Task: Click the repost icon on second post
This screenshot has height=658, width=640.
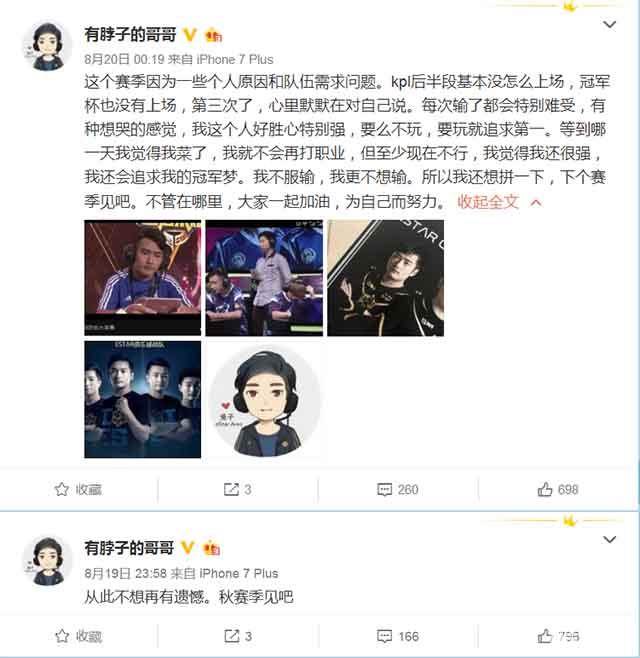Action: pos(231,636)
